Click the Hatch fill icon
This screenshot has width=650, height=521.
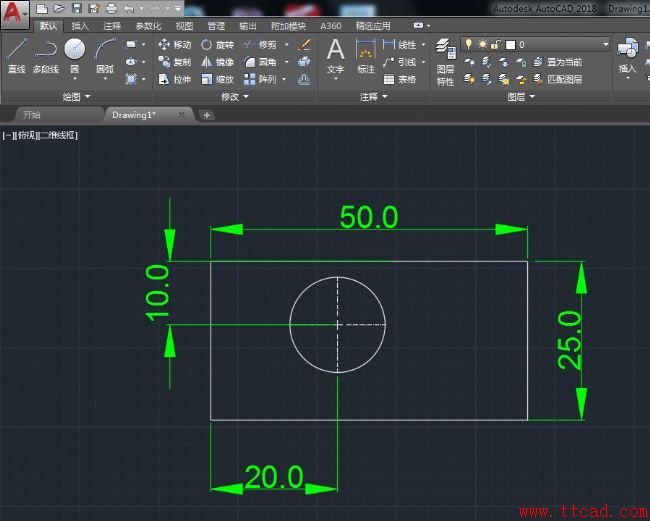click(x=131, y=79)
